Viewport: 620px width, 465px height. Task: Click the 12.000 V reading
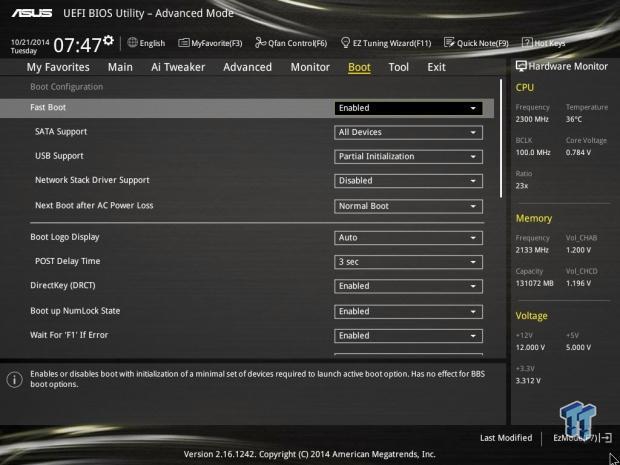530,348
